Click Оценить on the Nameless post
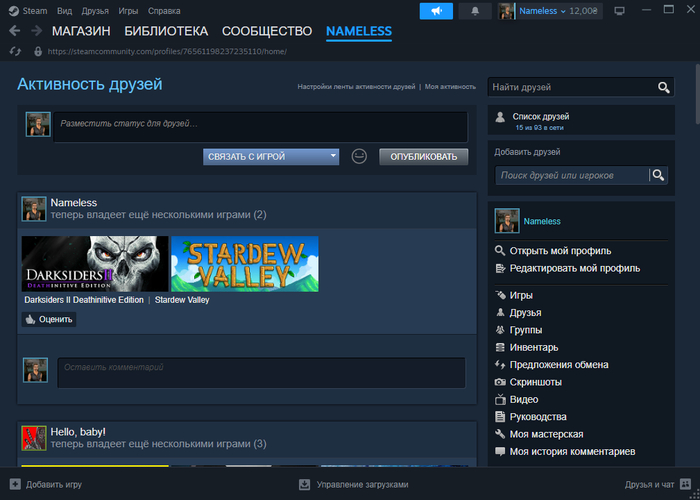This screenshot has width=700, height=500. point(49,319)
